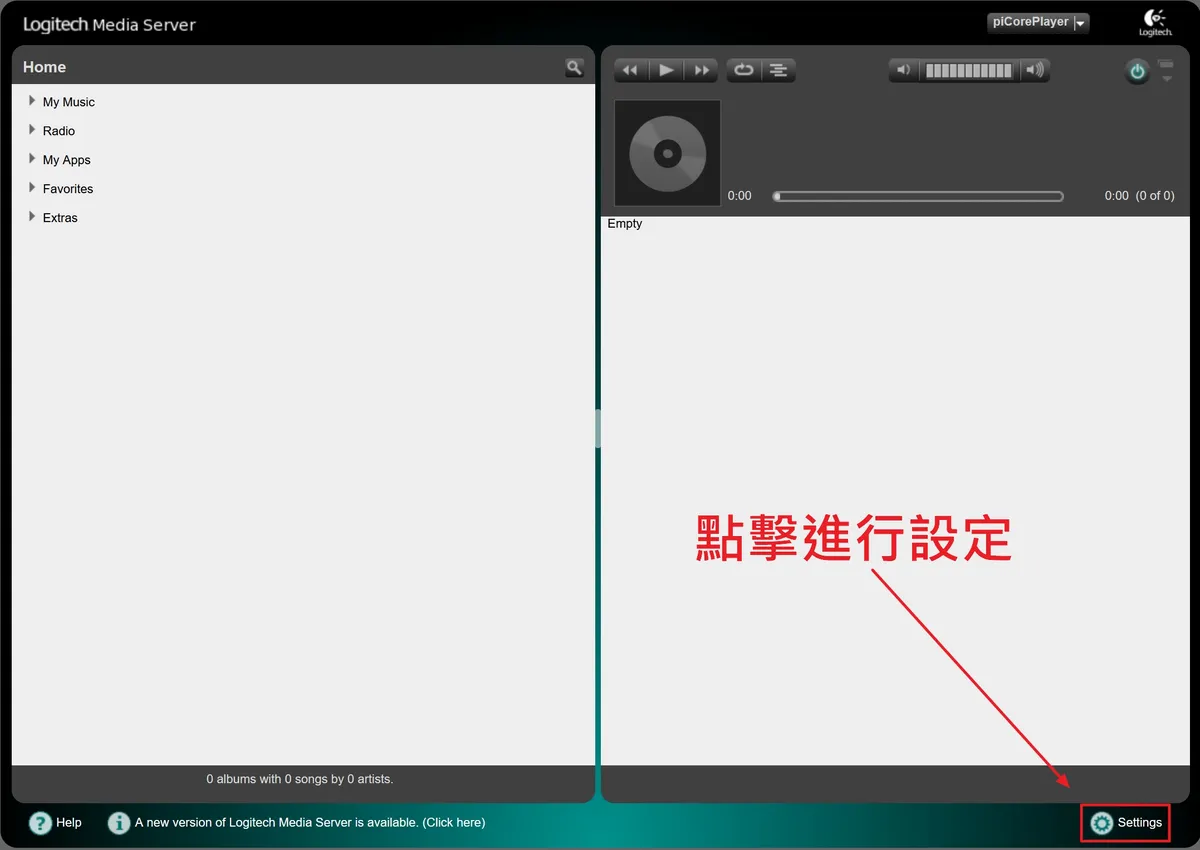
Task: Open Extras label
Action: click(x=60, y=218)
